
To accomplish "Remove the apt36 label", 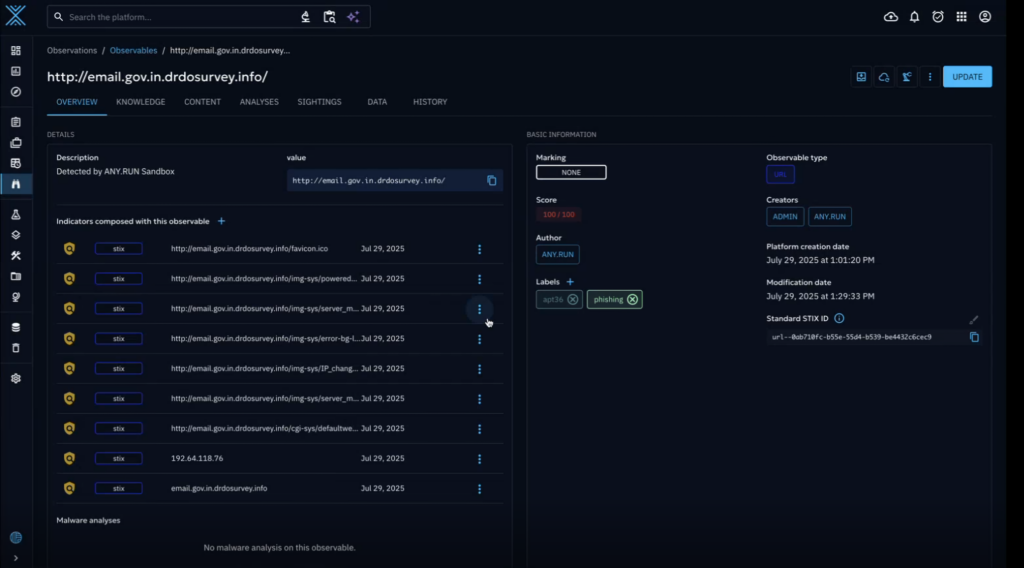I will pyautogui.click(x=572, y=299).
